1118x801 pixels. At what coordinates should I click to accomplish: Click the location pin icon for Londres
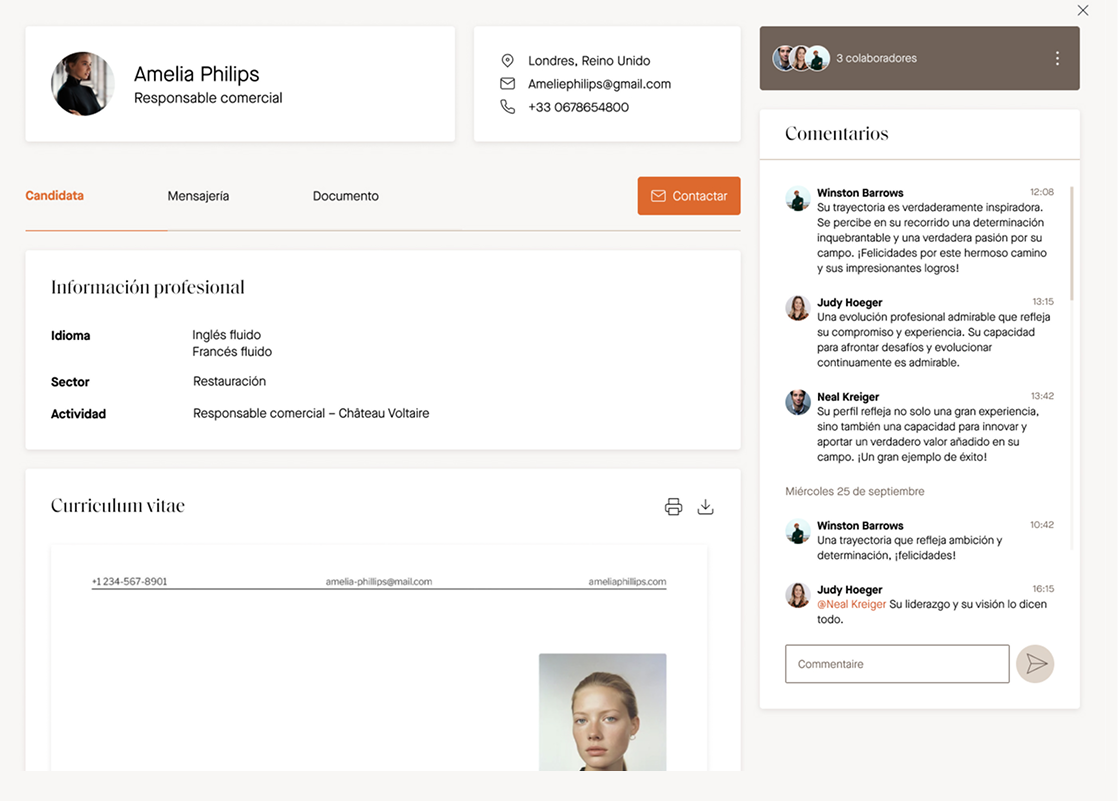[508, 61]
